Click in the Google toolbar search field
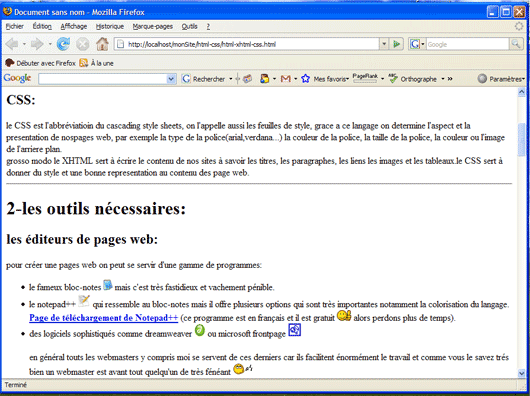 (x=103, y=79)
